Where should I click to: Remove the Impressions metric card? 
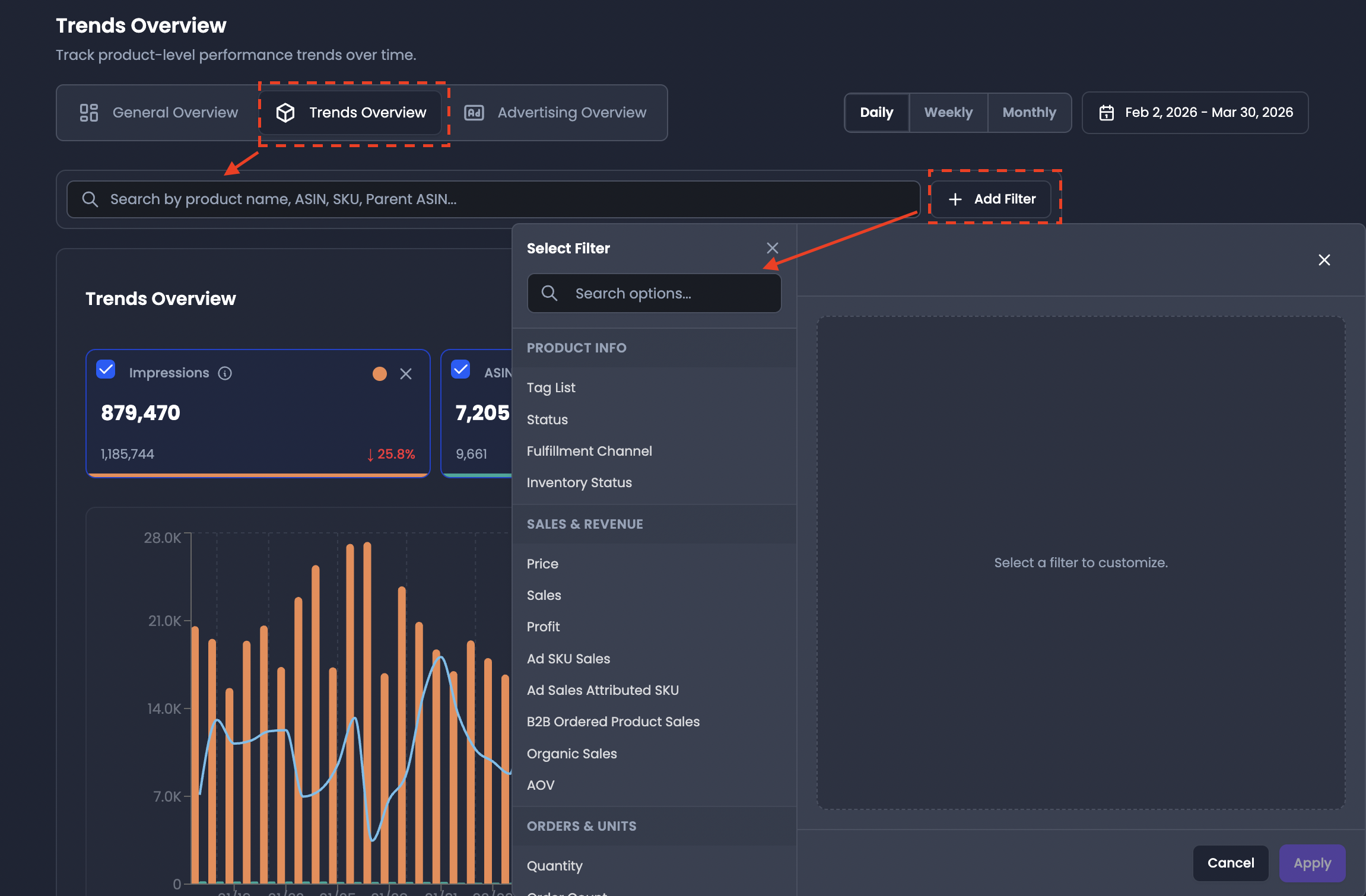[x=406, y=374]
